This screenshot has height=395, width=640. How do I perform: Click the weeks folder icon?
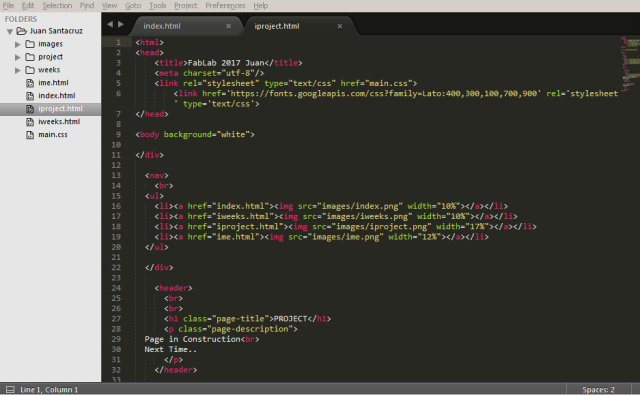pyautogui.click(x=30, y=70)
